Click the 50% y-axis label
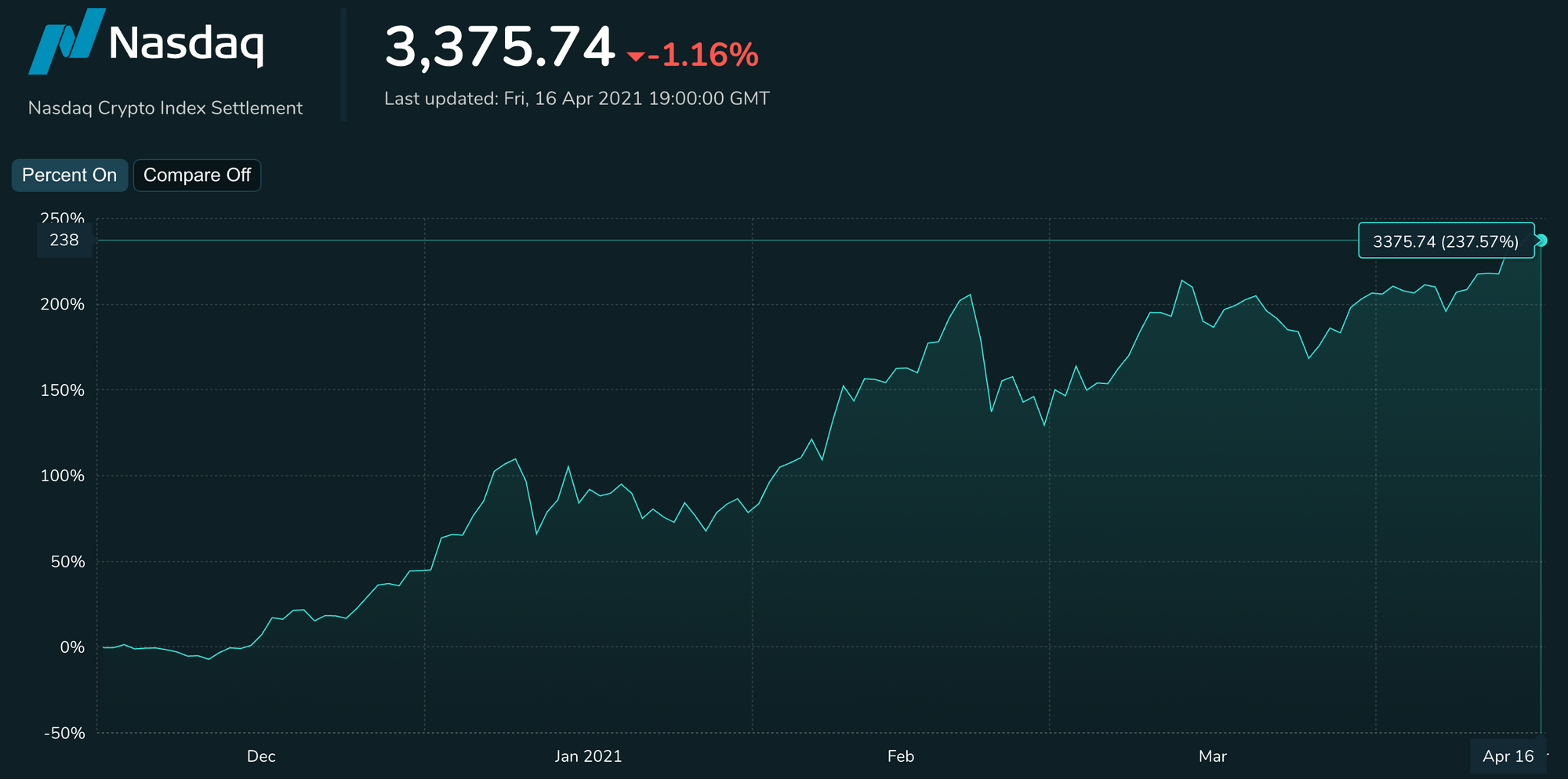Viewport: 1568px width, 779px height. pos(67,562)
